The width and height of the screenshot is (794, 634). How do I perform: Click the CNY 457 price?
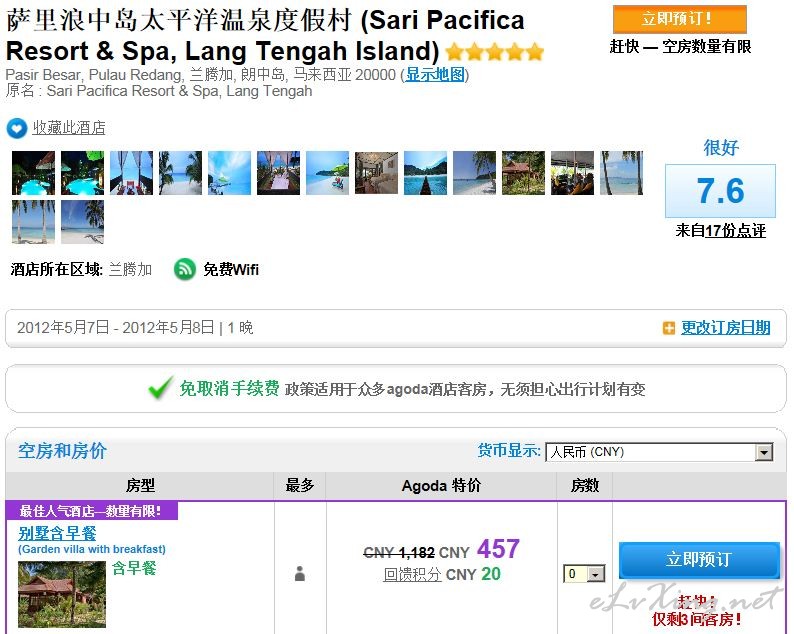click(x=479, y=549)
